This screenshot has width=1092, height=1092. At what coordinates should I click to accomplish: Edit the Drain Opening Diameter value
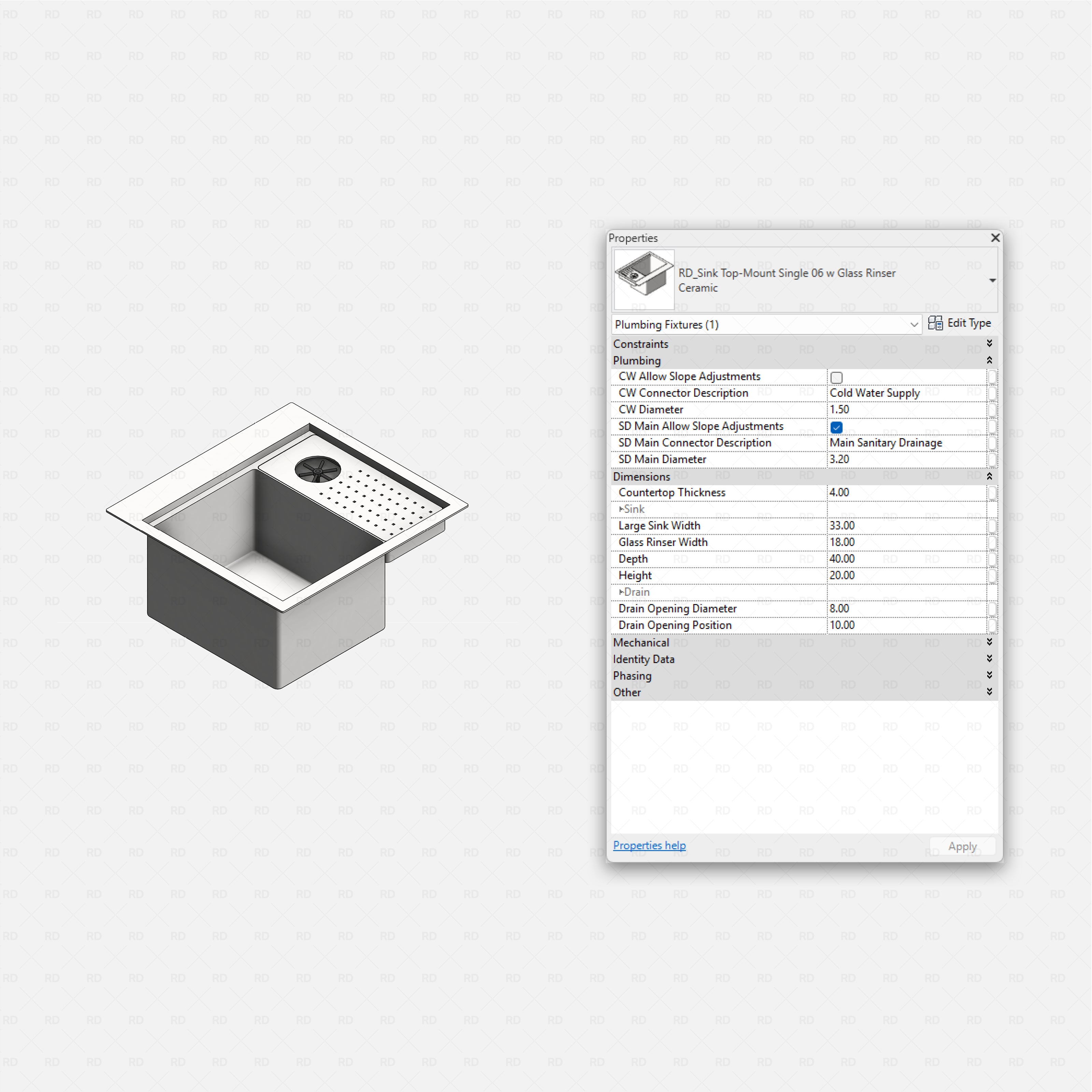tap(904, 608)
